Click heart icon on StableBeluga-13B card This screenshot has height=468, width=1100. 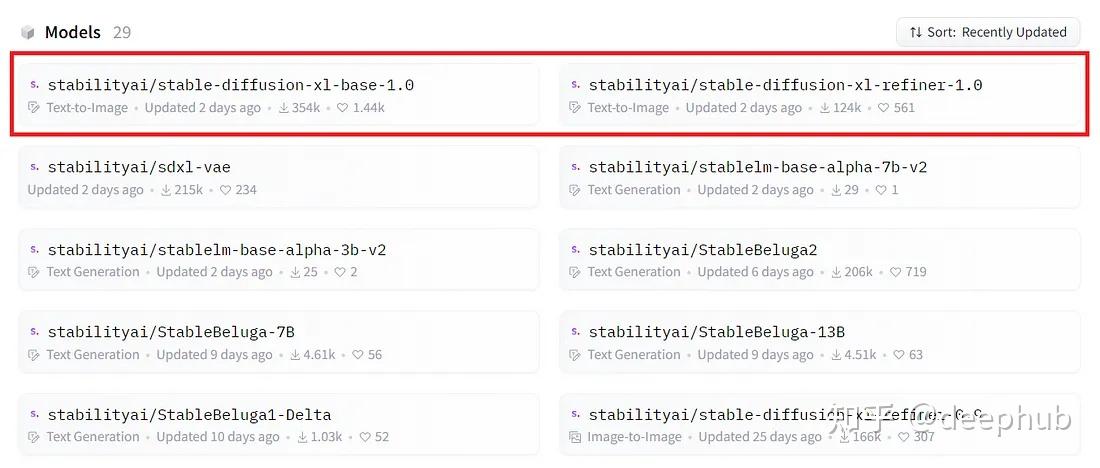(x=898, y=355)
